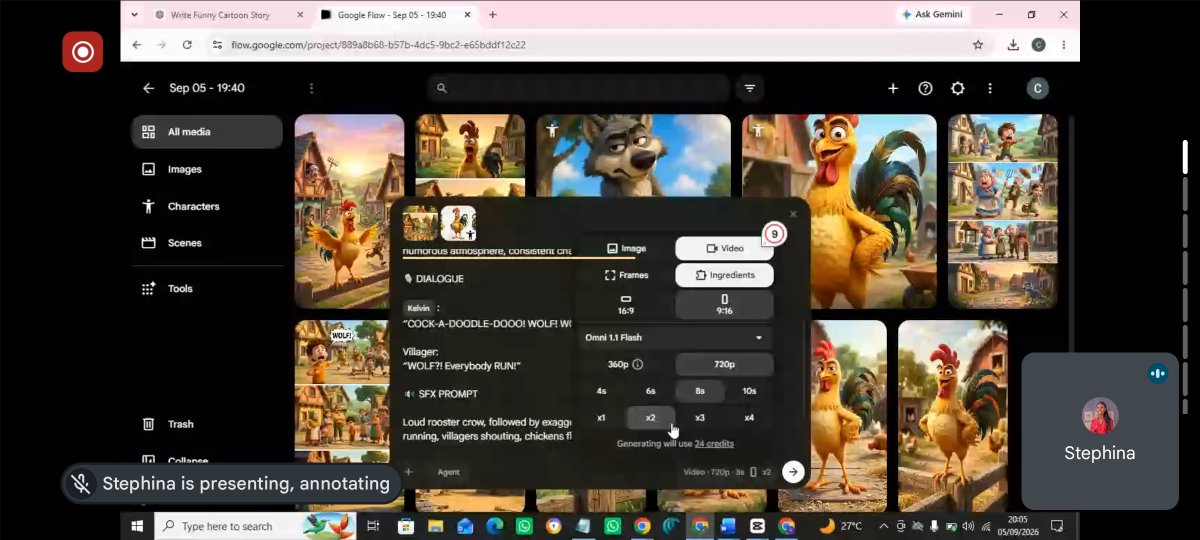Expand hidden system tray icons chevron
Viewport: 1200px width, 540px height.
(x=883, y=526)
